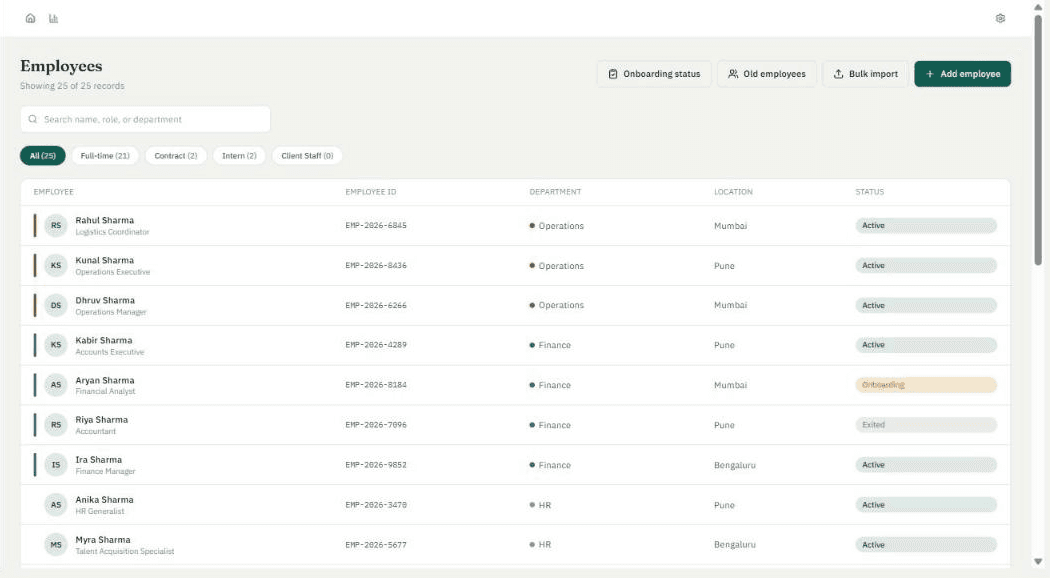Sort by EMPLOYEE column header
The image size is (1050, 578).
[54, 192]
